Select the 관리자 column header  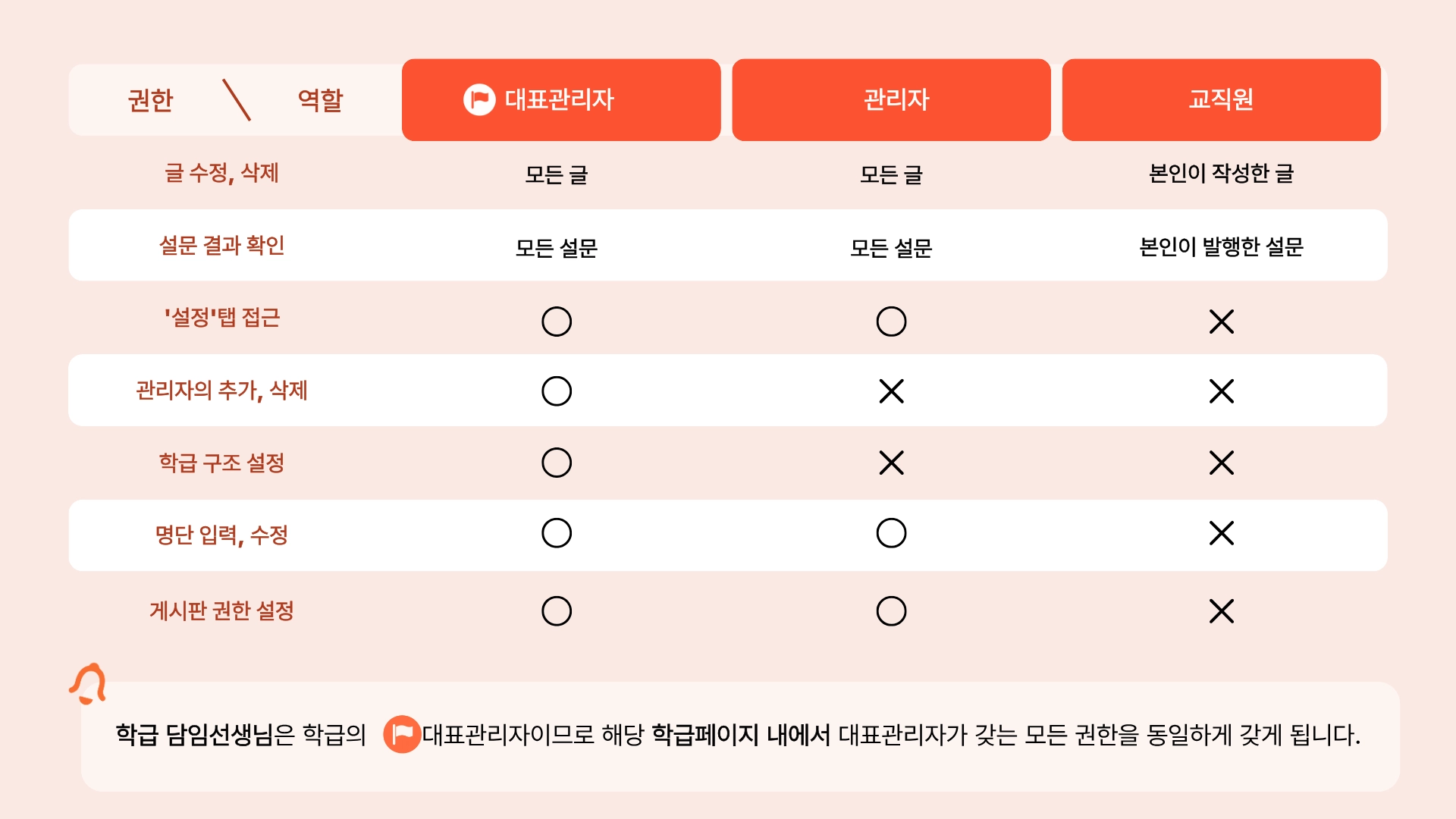pyautogui.click(x=891, y=99)
